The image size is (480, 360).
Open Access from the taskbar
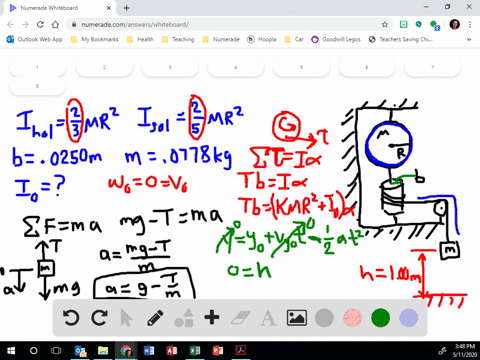172,351
